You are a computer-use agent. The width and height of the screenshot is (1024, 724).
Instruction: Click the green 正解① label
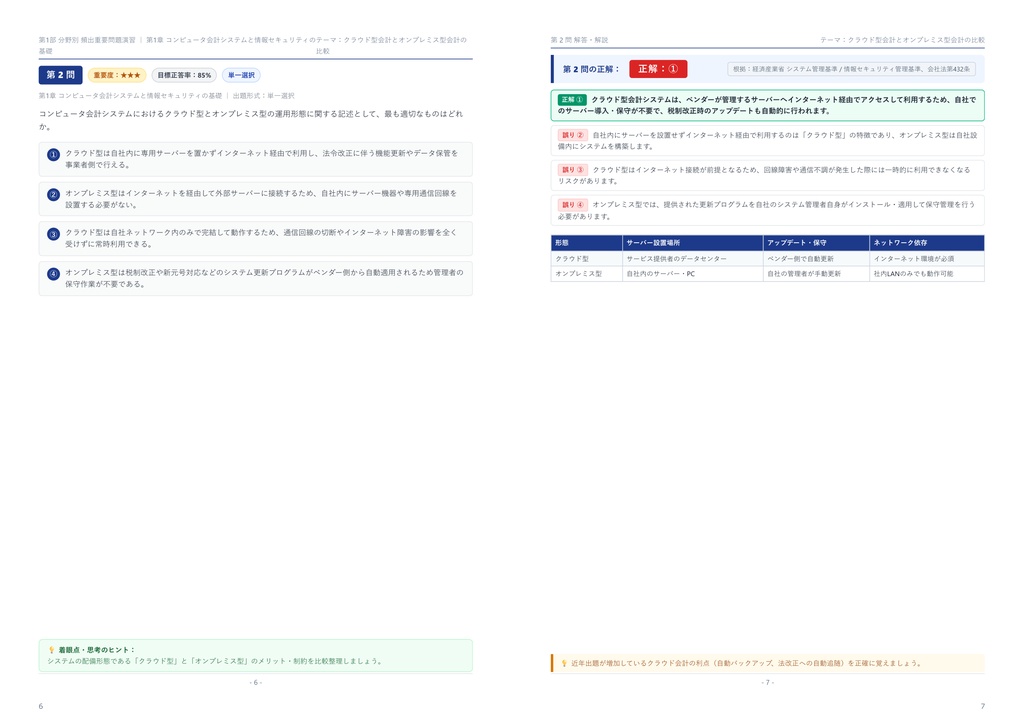571,100
